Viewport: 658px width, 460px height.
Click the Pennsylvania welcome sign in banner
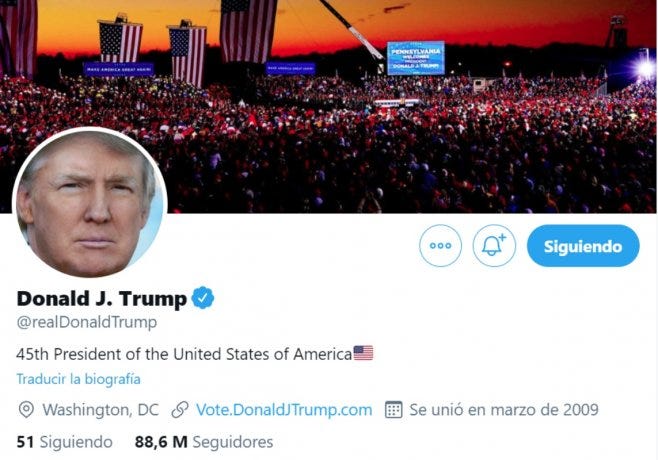pyautogui.click(x=416, y=58)
